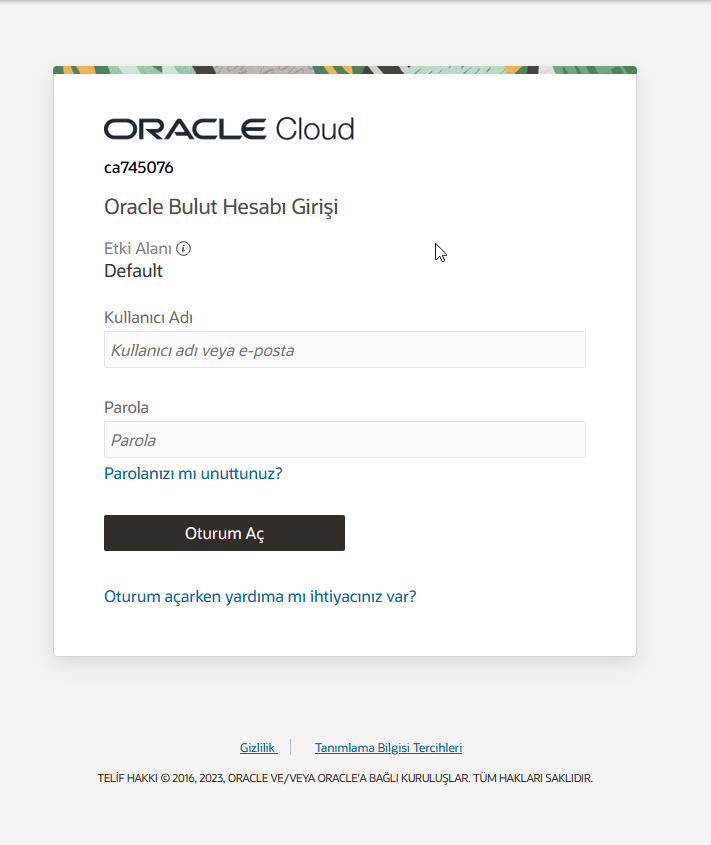Click the TELİF HAKKI copyright notice text
This screenshot has height=845, width=711.
pos(345,777)
